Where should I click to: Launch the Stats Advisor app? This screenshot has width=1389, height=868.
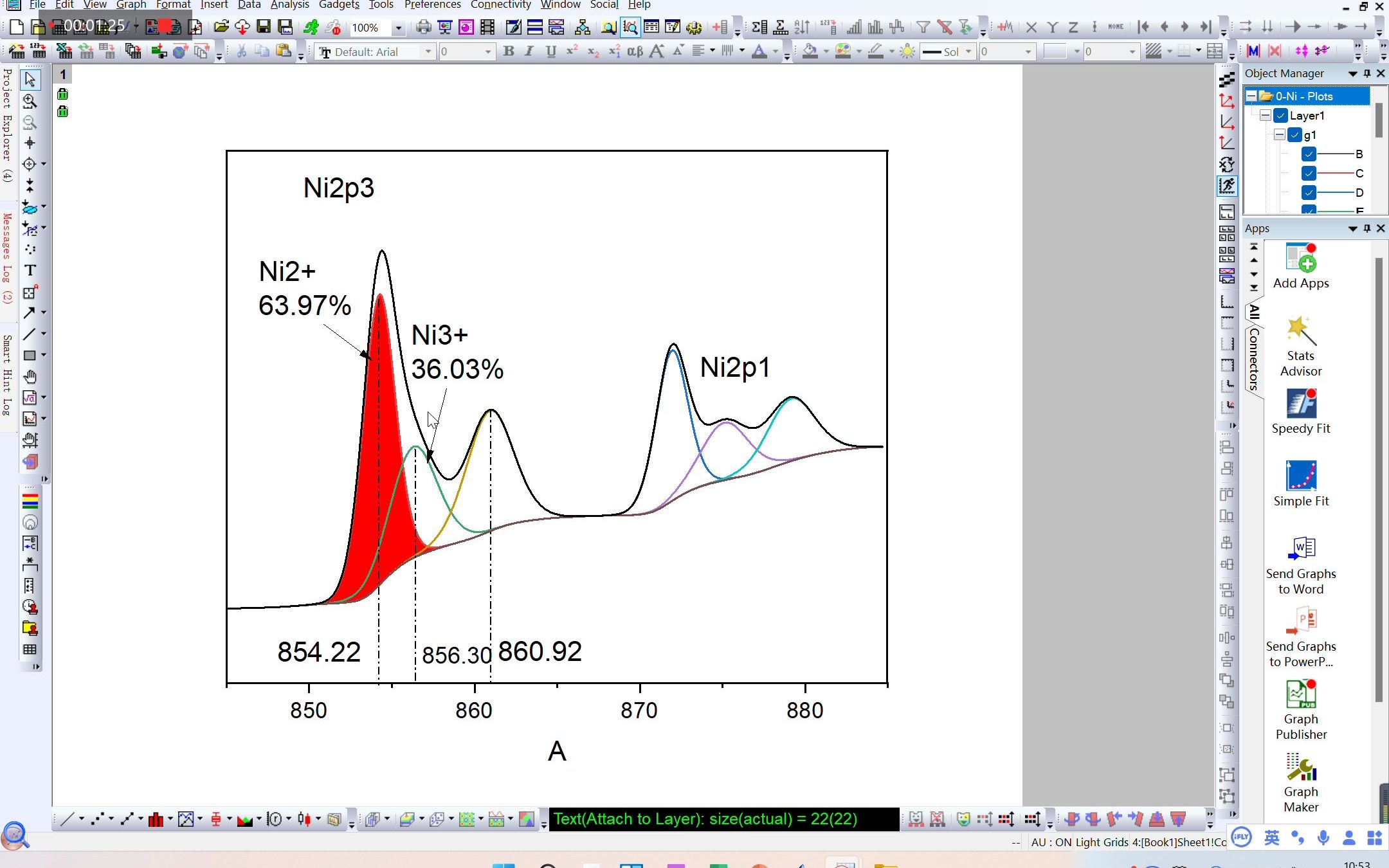[x=1301, y=332]
